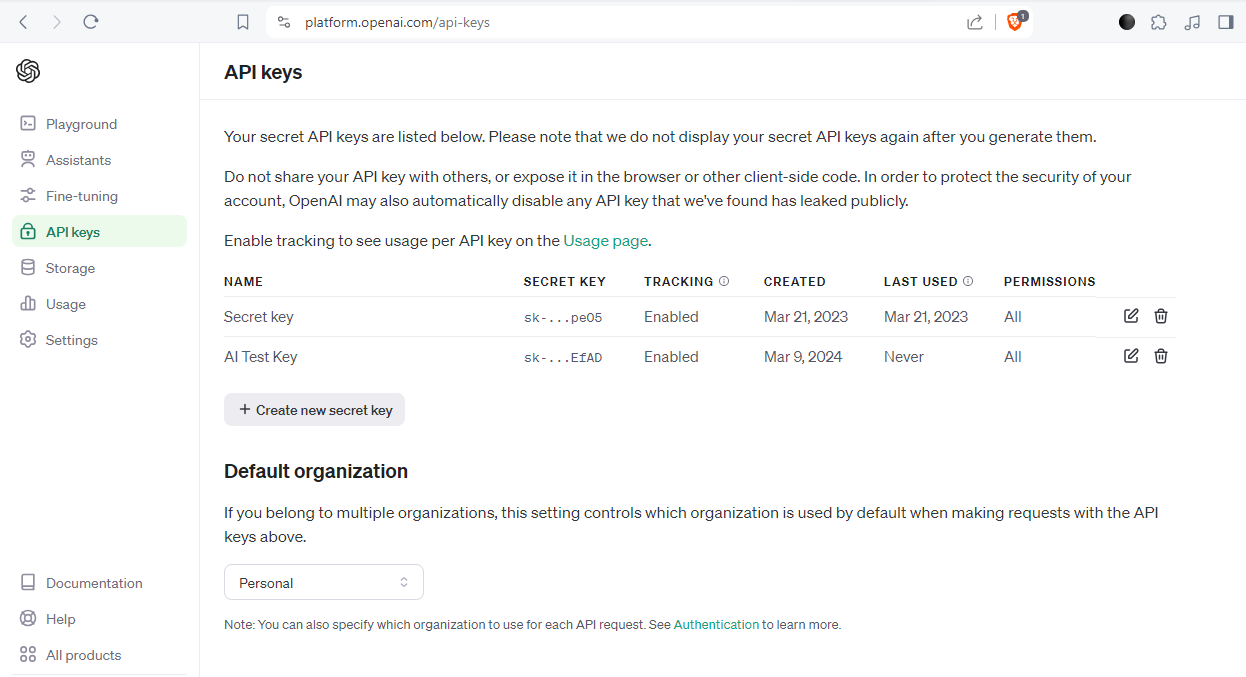Click the dark circular profile icon
Viewport: 1246px width, 677px height.
(x=1127, y=22)
